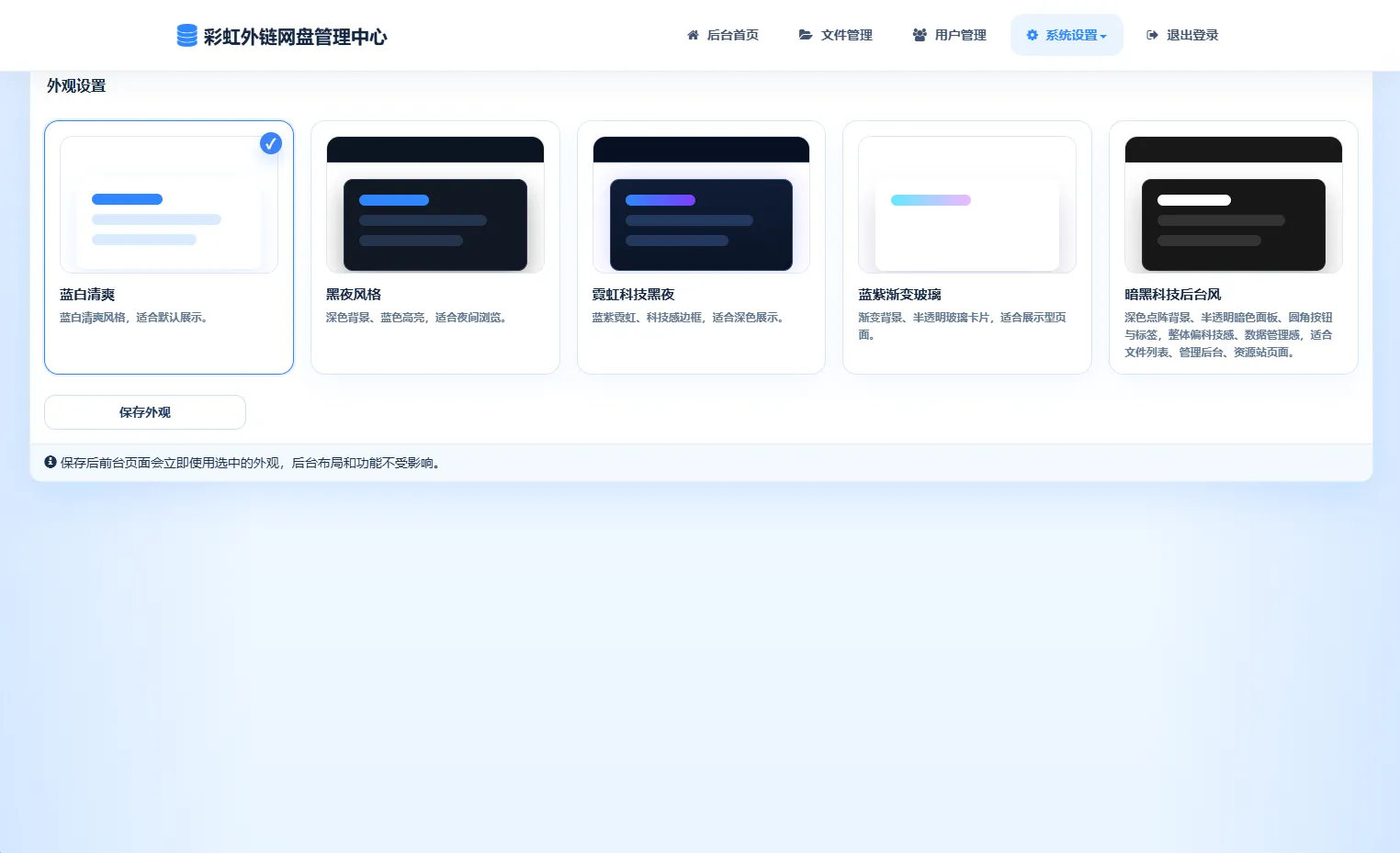Click the sign-out icon beside 退出登录
The width and height of the screenshot is (1400, 853).
click(1152, 35)
